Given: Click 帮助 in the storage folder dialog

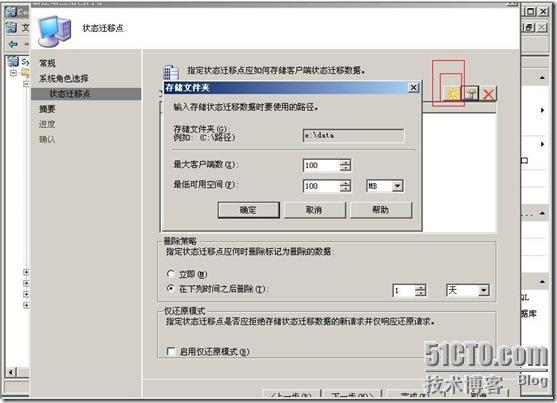Looking at the screenshot, I should pyautogui.click(x=381, y=210).
